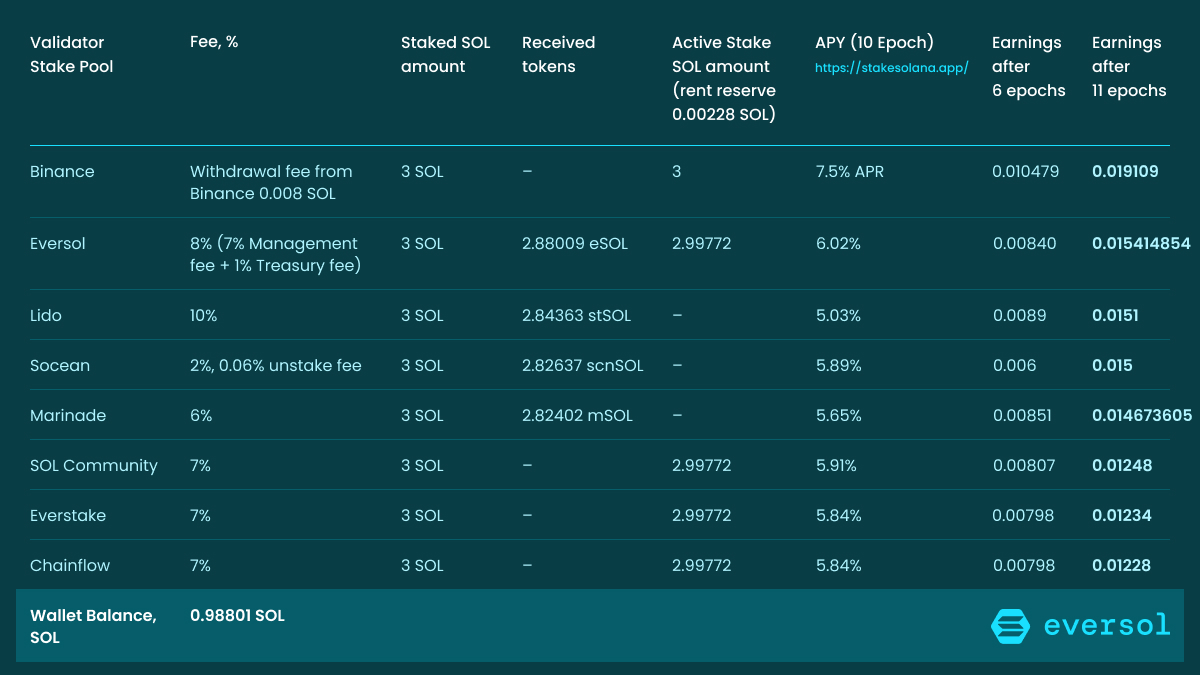Select the SOL Community row name

coord(94,466)
